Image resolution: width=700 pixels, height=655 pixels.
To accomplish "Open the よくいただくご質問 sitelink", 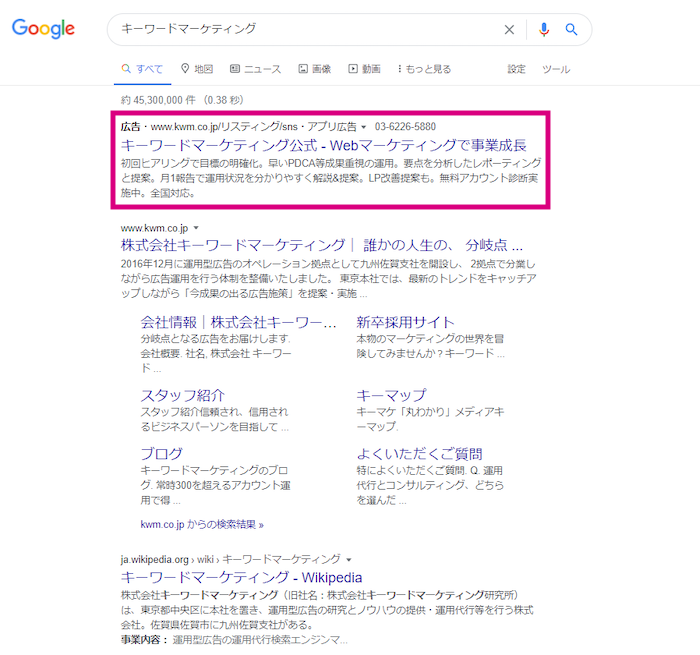I will (420, 454).
